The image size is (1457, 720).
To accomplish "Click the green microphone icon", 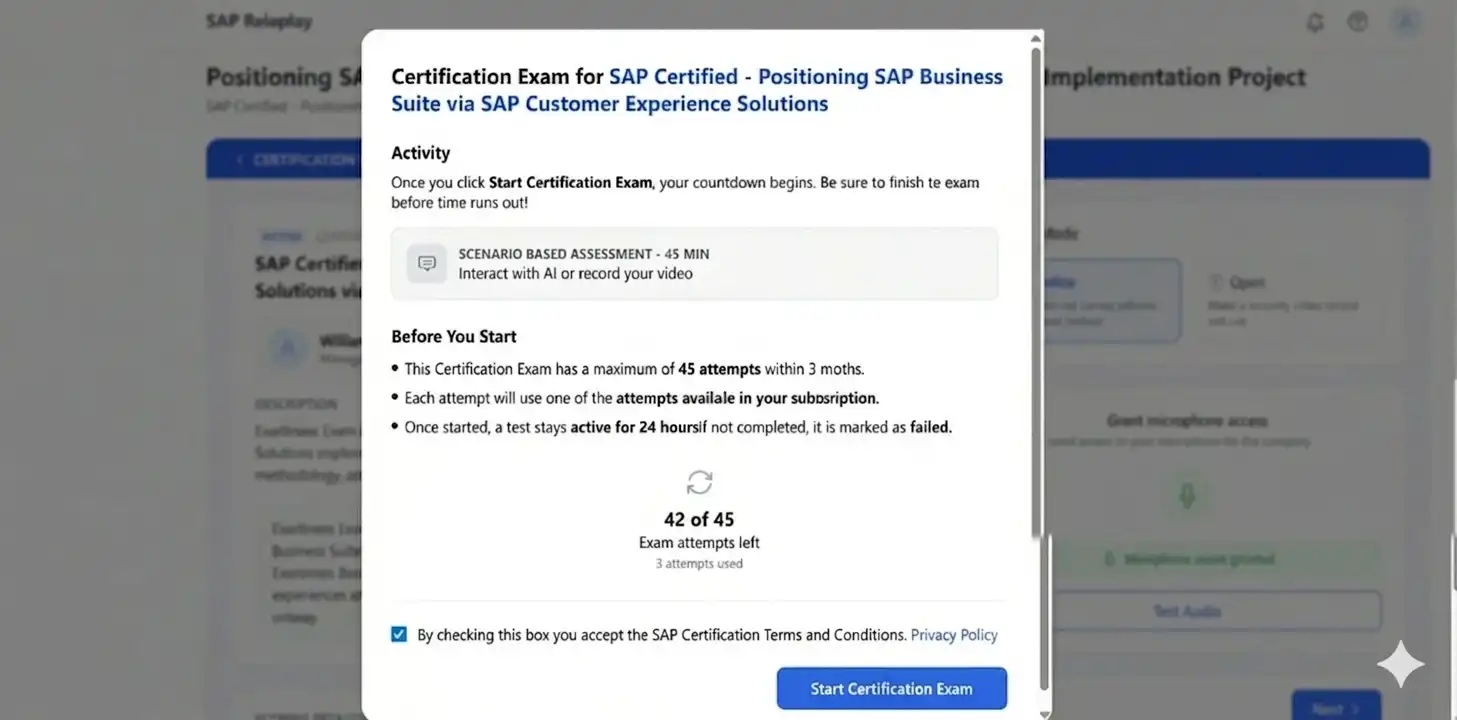I will [1187, 495].
